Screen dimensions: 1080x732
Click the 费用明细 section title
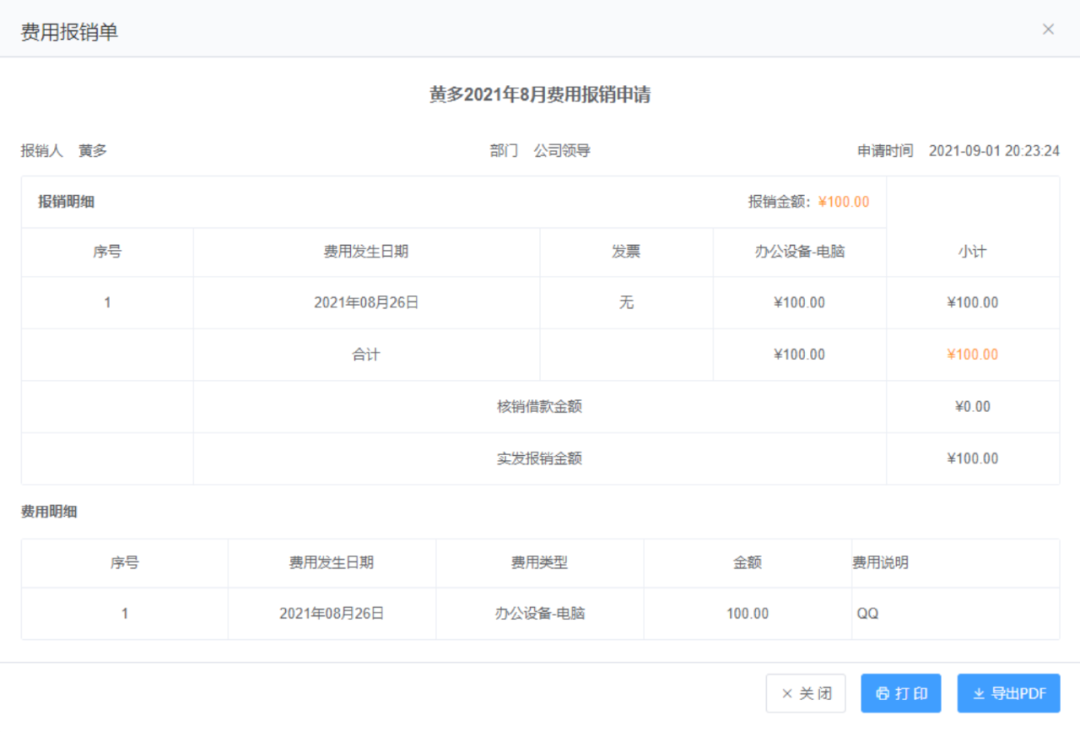click(x=49, y=512)
